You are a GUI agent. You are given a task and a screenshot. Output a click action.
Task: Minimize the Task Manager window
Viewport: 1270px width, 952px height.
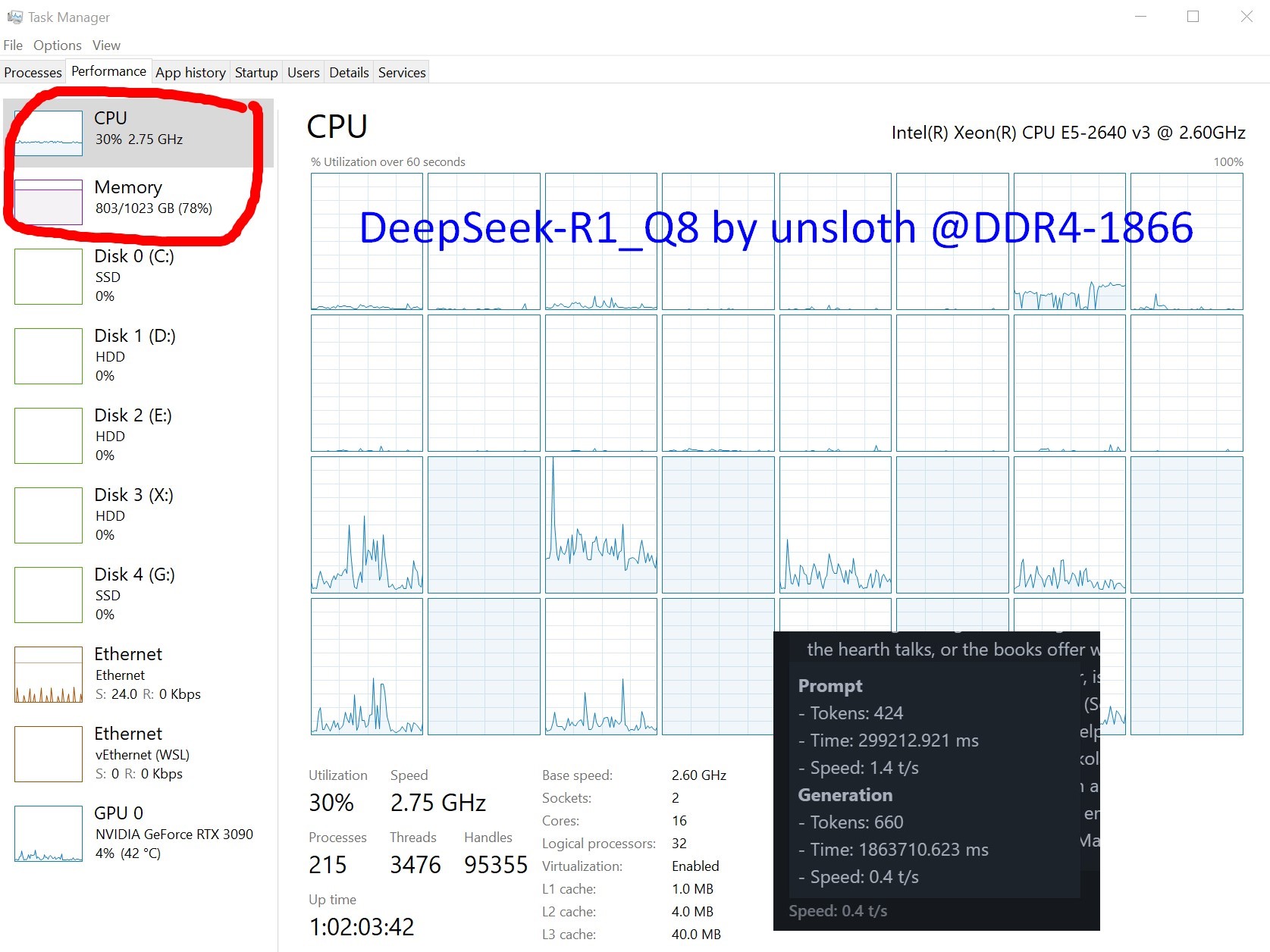coord(1140,17)
